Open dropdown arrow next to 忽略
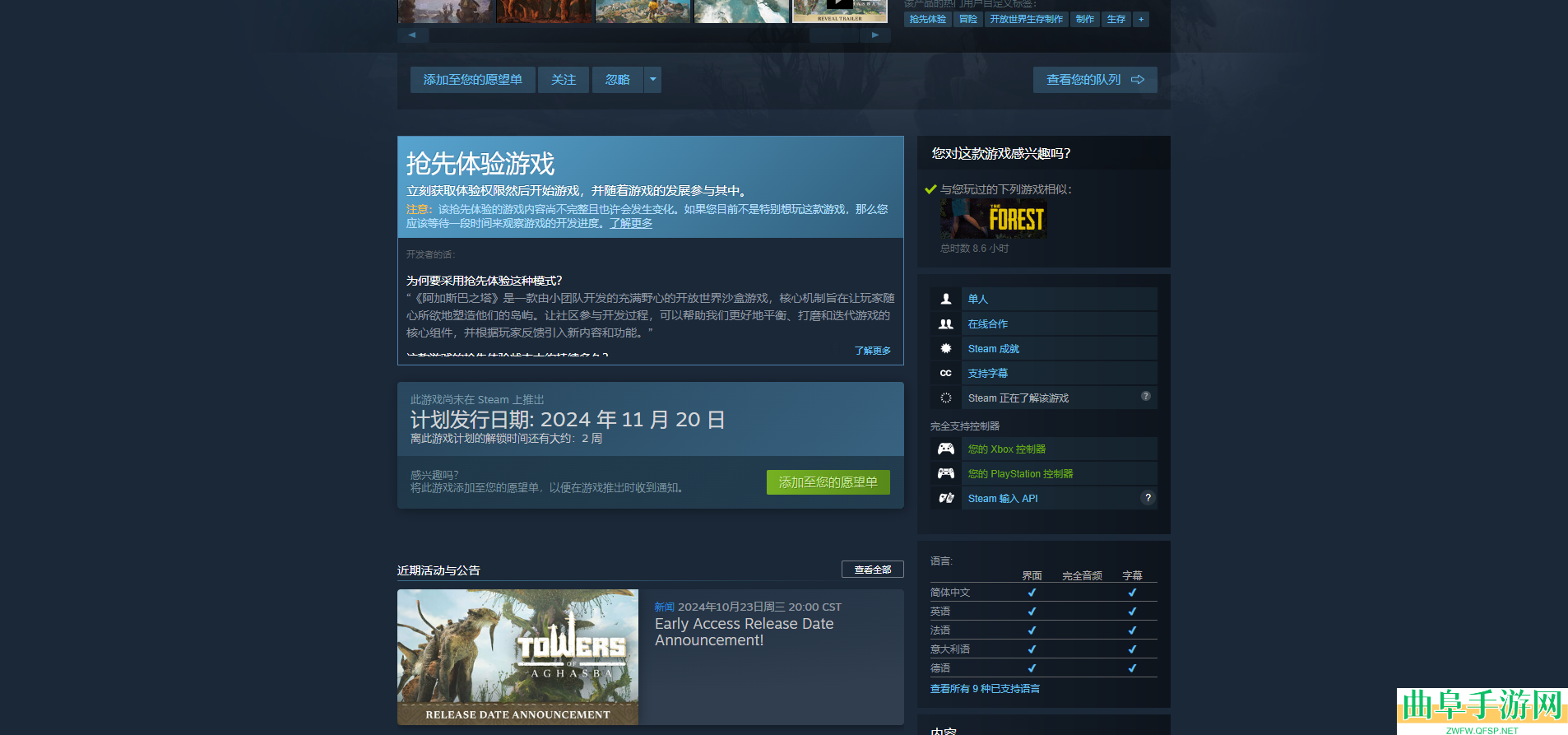The image size is (1568, 735). (652, 80)
